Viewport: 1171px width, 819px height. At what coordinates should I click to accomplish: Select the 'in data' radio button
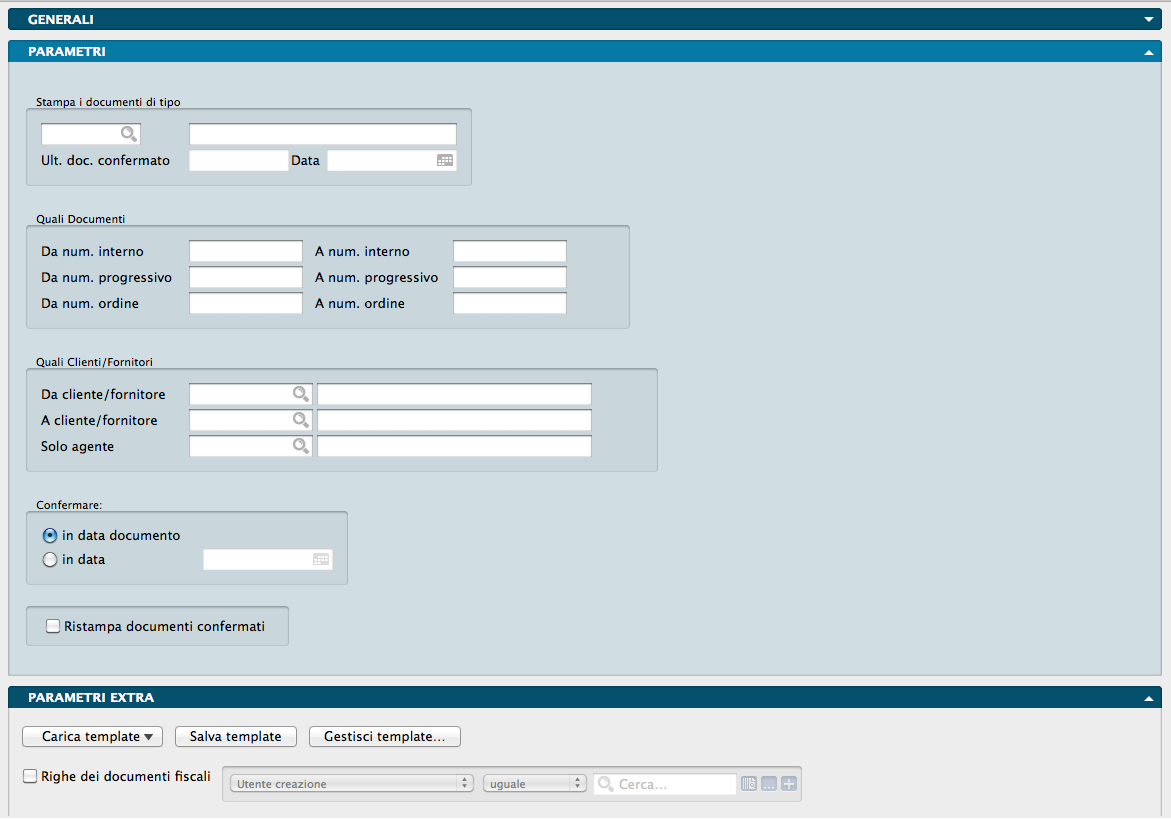50,560
